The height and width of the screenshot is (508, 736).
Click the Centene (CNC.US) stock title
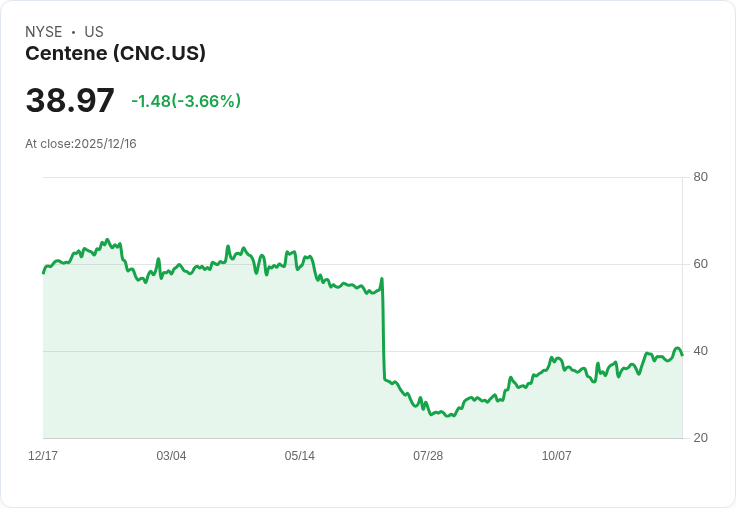(115, 54)
